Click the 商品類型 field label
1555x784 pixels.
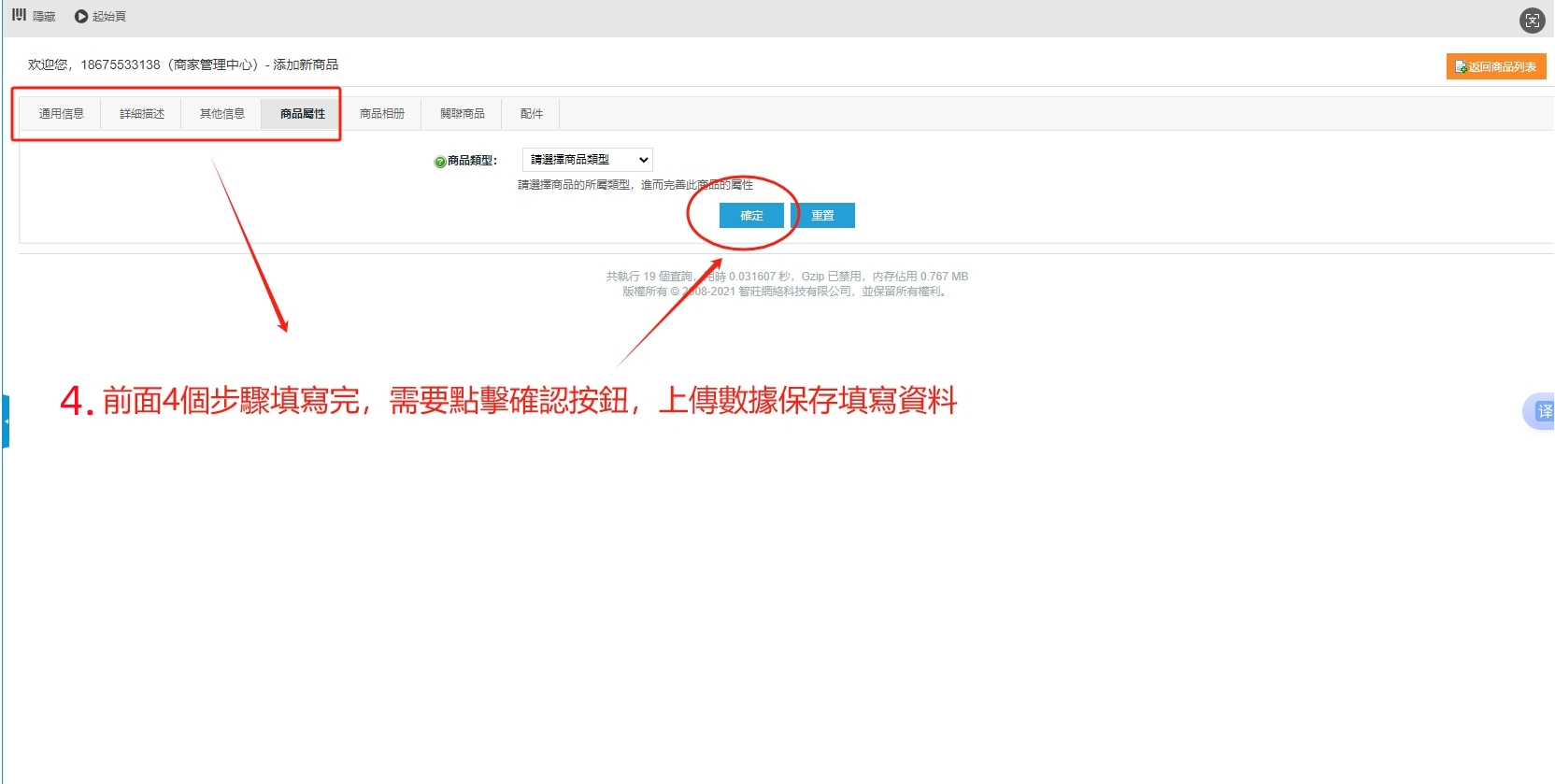click(x=472, y=161)
